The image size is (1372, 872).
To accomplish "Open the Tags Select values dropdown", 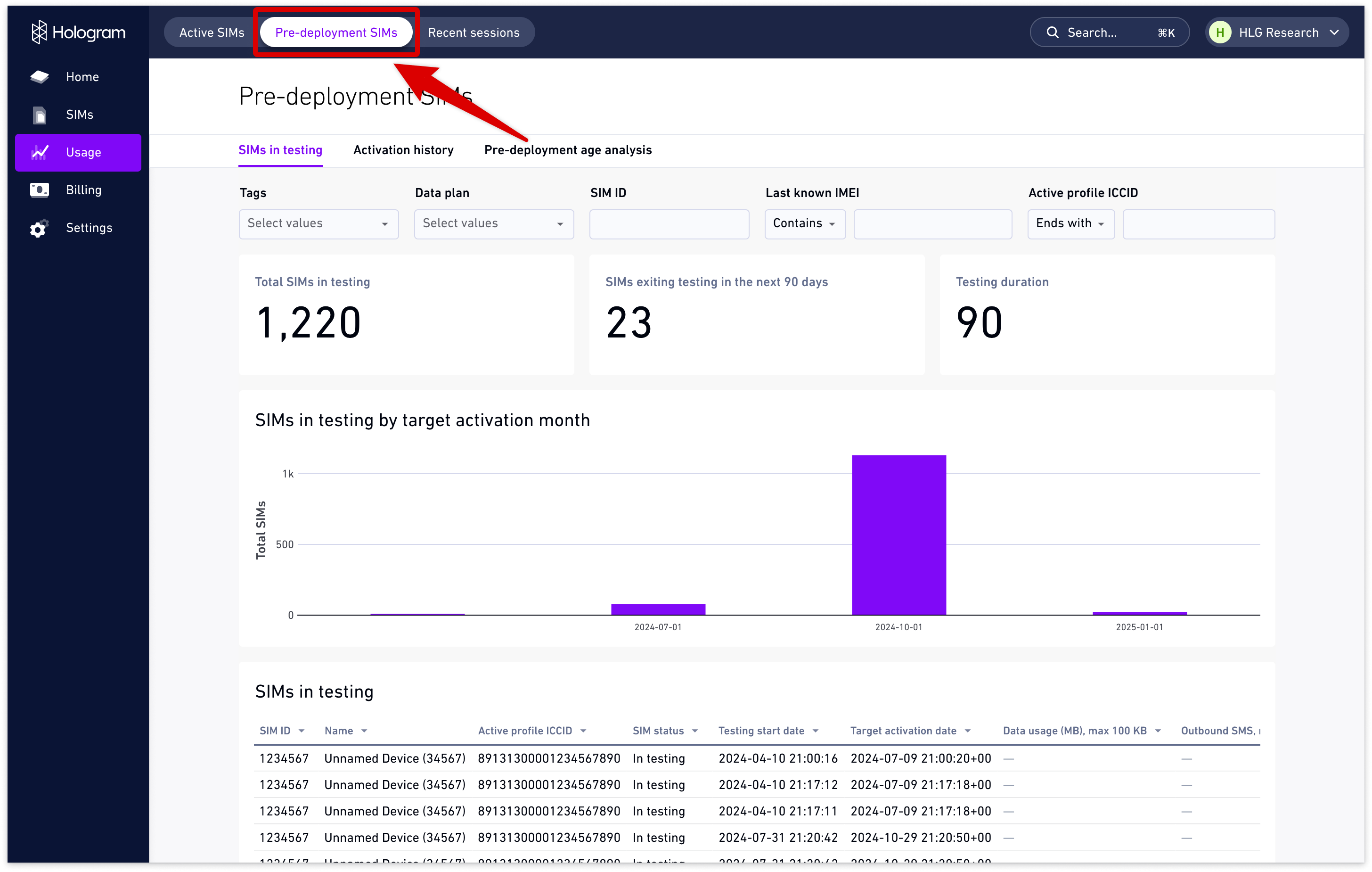I will [x=318, y=223].
